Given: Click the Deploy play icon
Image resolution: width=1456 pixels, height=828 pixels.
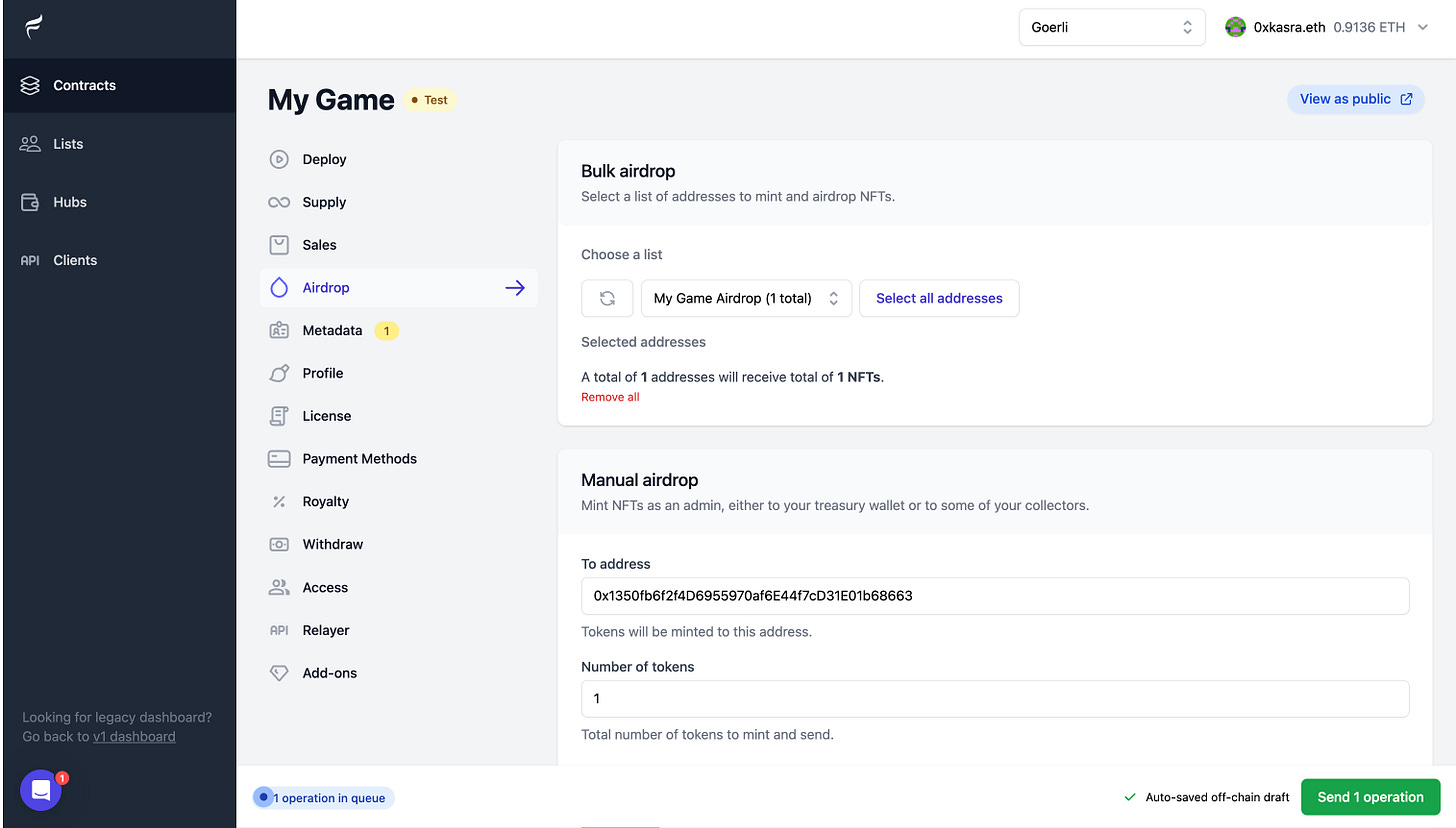Looking at the screenshot, I should point(279,159).
